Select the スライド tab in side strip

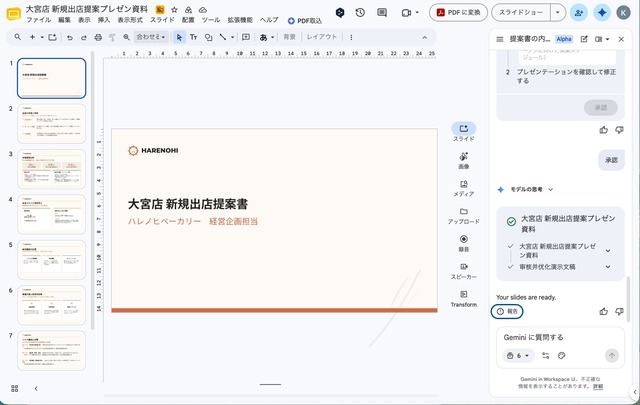coord(464,132)
